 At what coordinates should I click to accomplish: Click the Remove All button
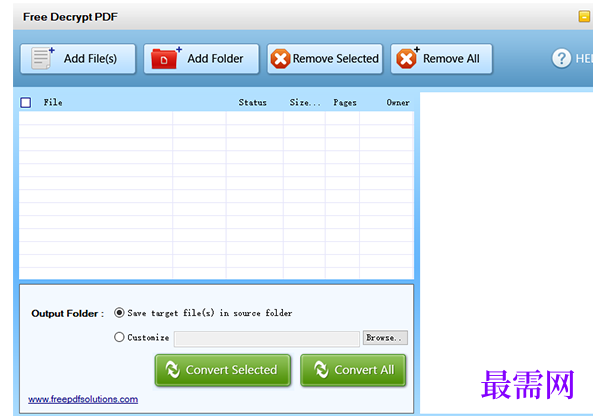[x=441, y=59]
